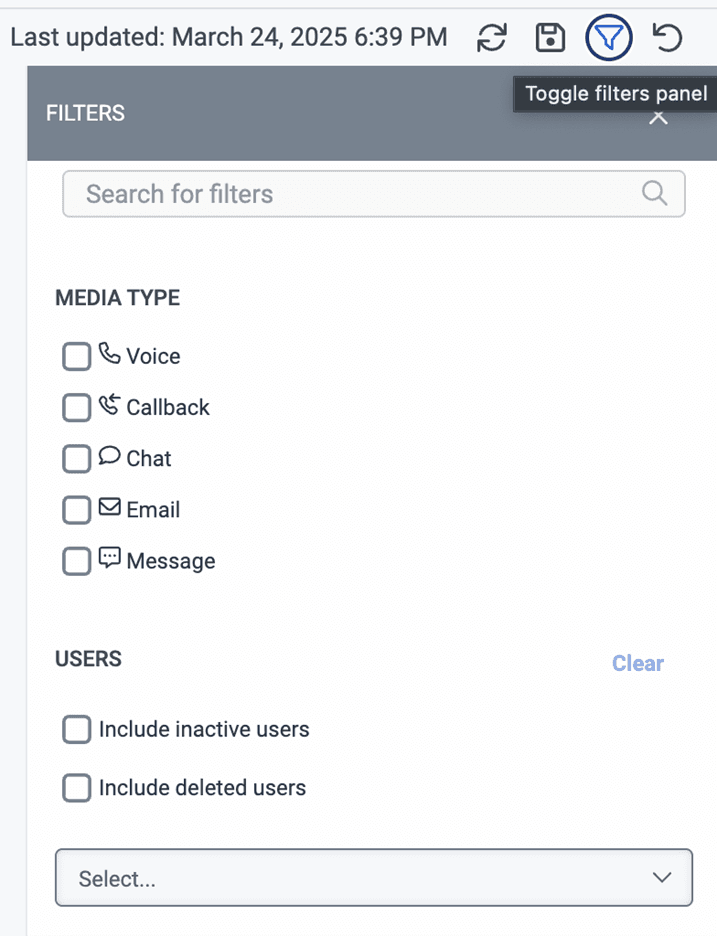The height and width of the screenshot is (936, 717).
Task: Open the Toggle filters panel icon
Action: click(x=608, y=37)
